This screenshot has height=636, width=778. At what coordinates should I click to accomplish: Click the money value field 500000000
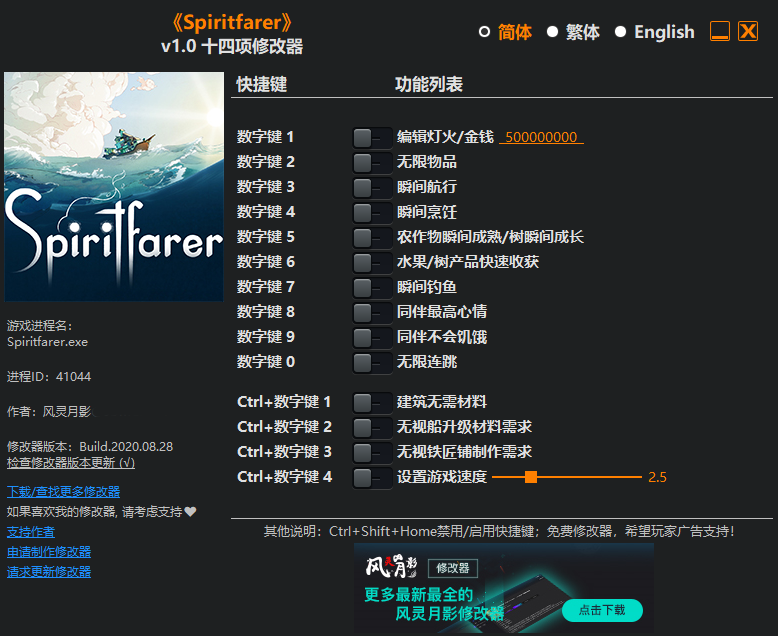[541, 137]
